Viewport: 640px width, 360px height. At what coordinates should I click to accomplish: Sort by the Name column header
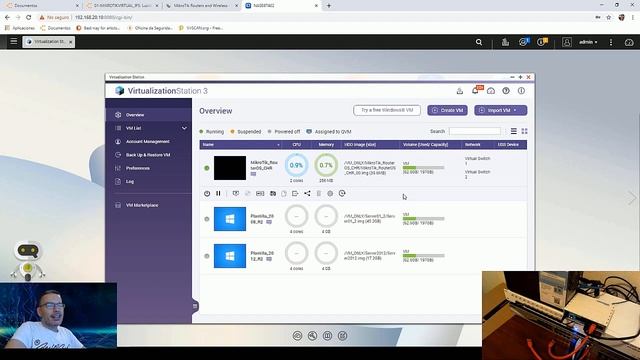(x=240, y=144)
